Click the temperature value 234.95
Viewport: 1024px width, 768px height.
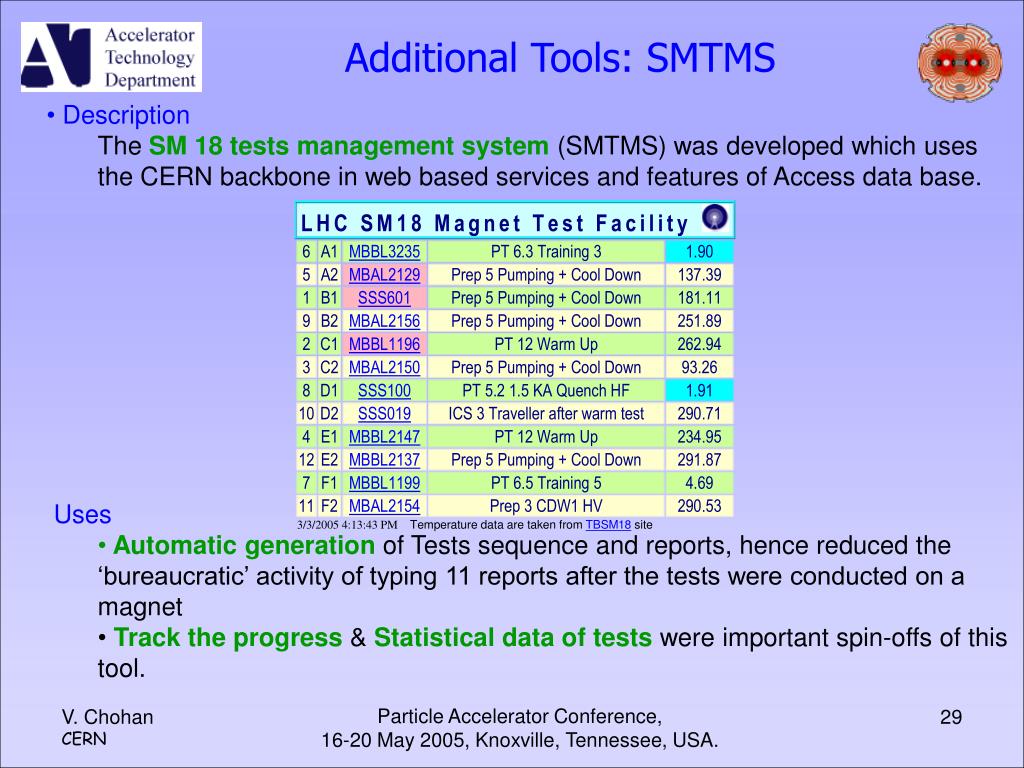click(x=699, y=437)
